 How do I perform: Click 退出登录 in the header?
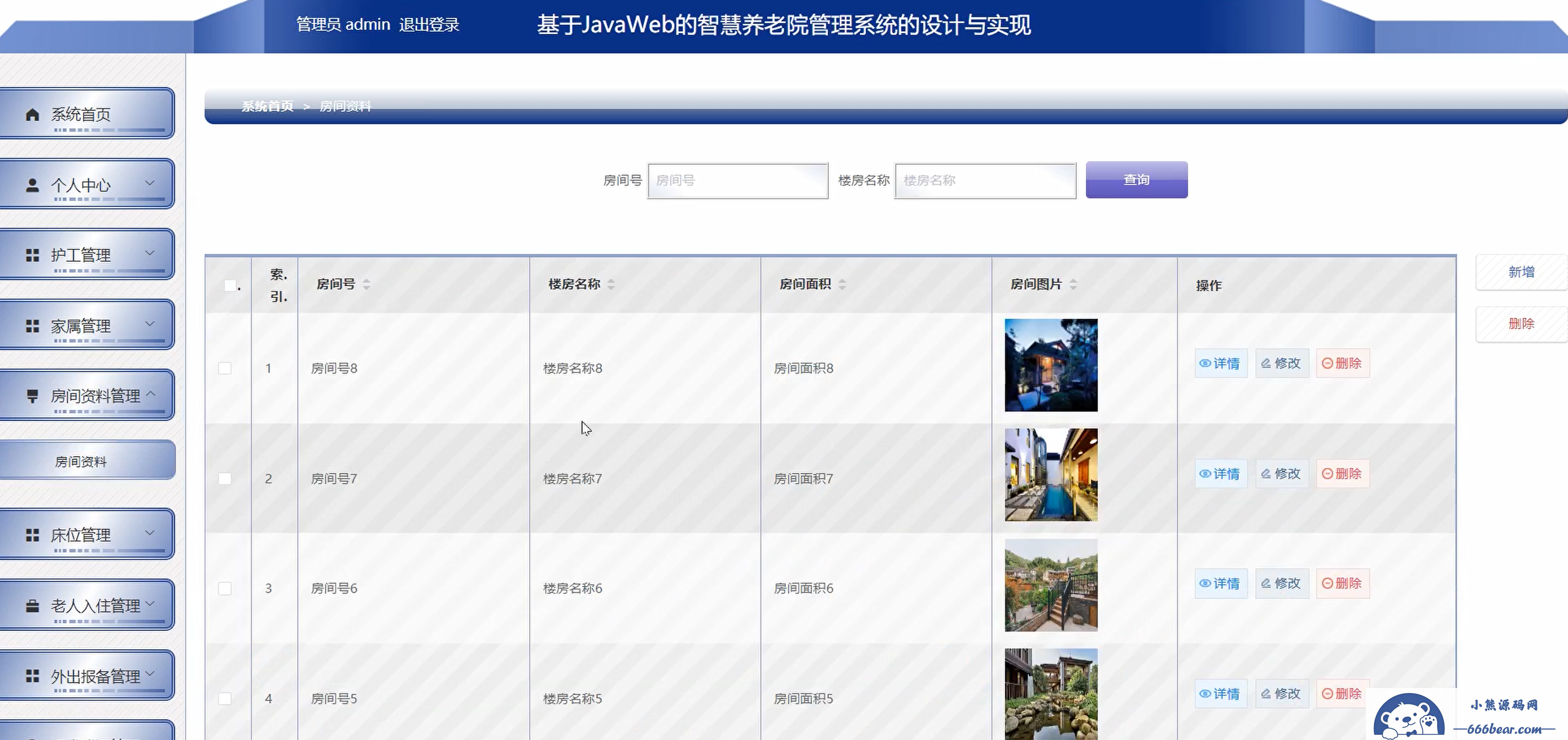[429, 24]
